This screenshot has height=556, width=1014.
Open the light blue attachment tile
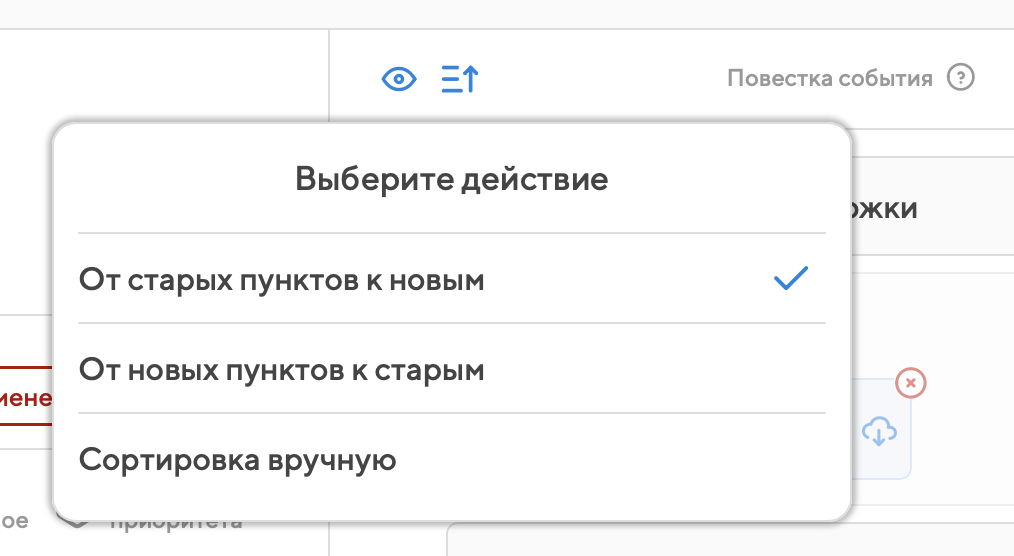pos(880,432)
